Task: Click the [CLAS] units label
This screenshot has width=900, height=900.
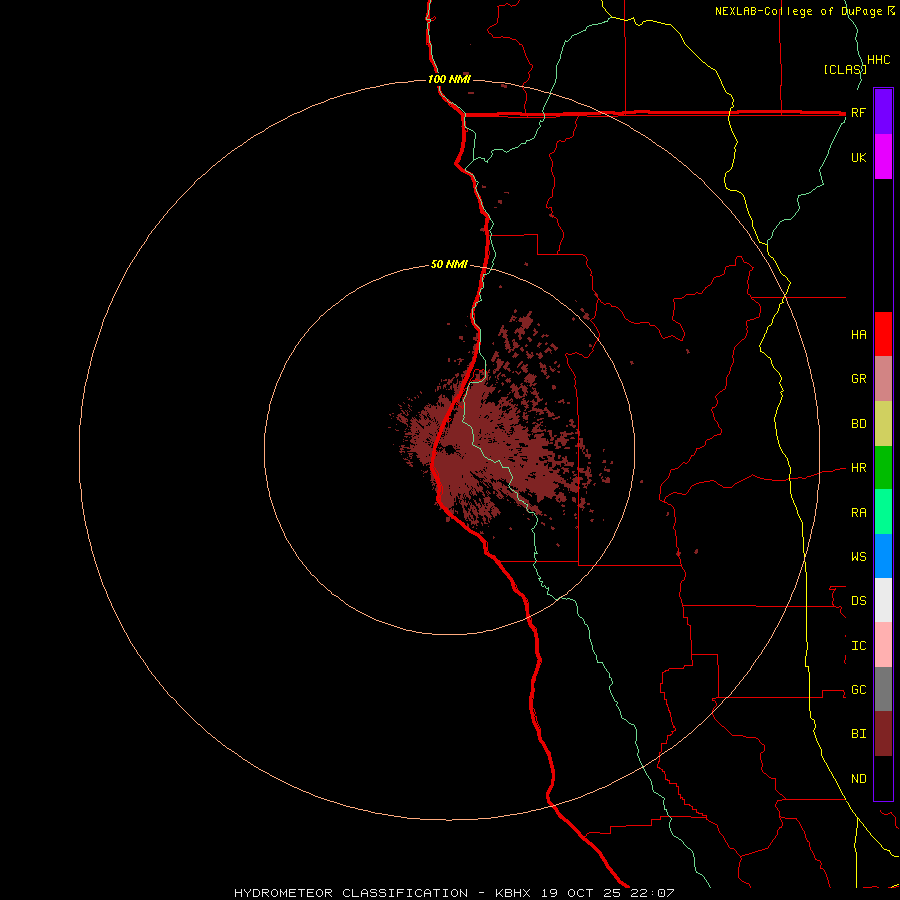Action: click(845, 69)
